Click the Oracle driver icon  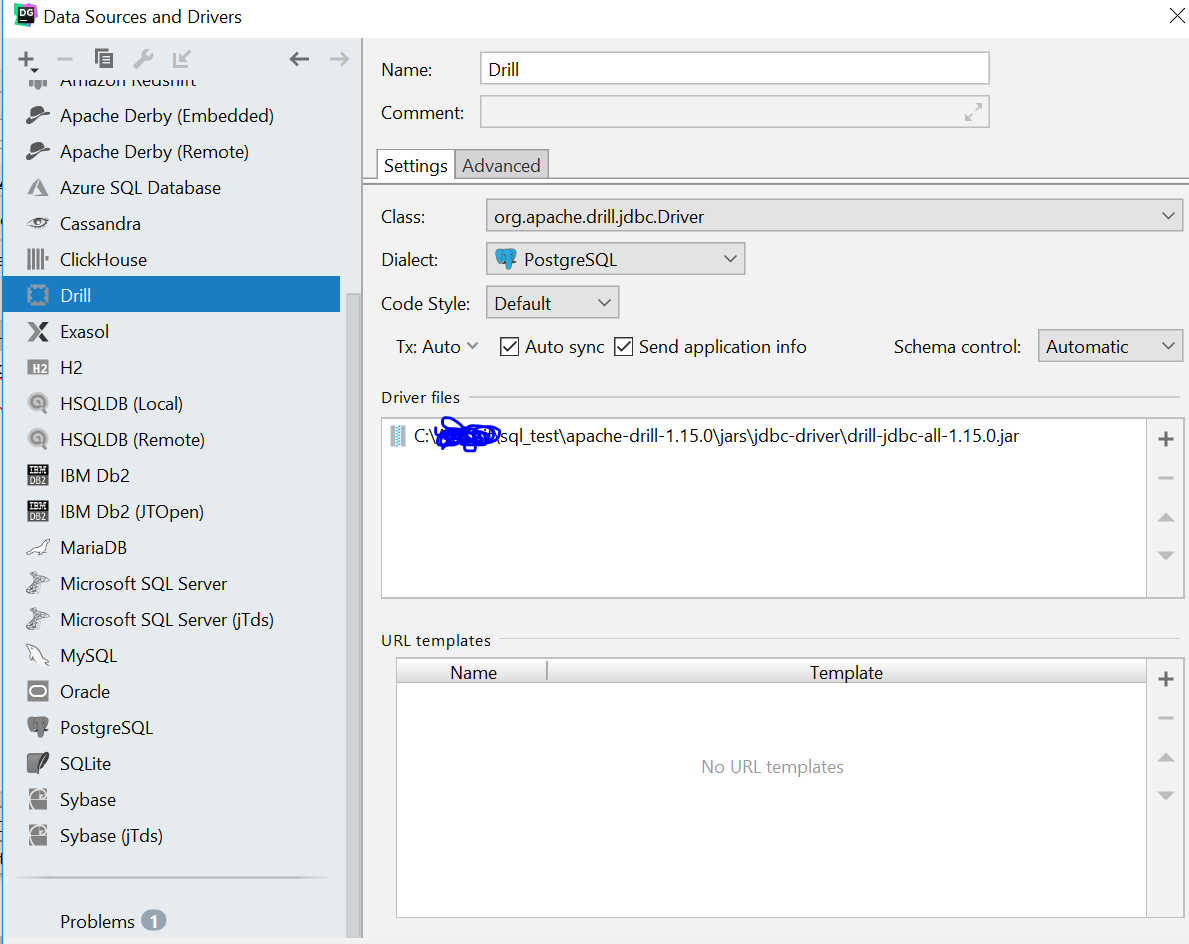(x=38, y=692)
